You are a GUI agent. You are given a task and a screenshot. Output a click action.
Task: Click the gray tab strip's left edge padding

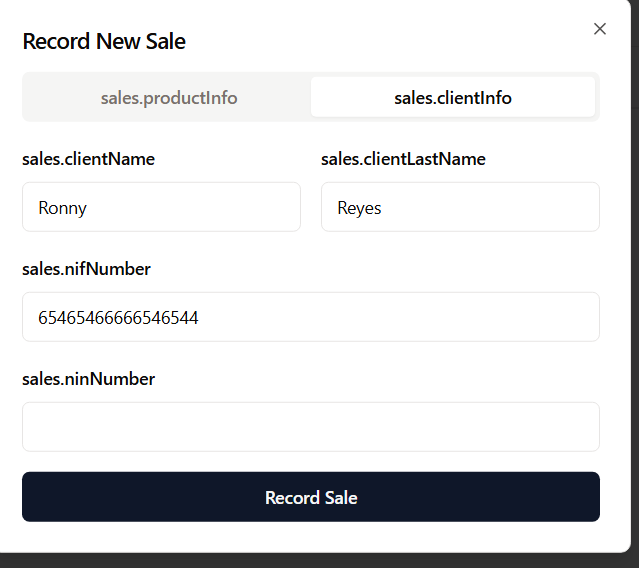tap(25, 98)
